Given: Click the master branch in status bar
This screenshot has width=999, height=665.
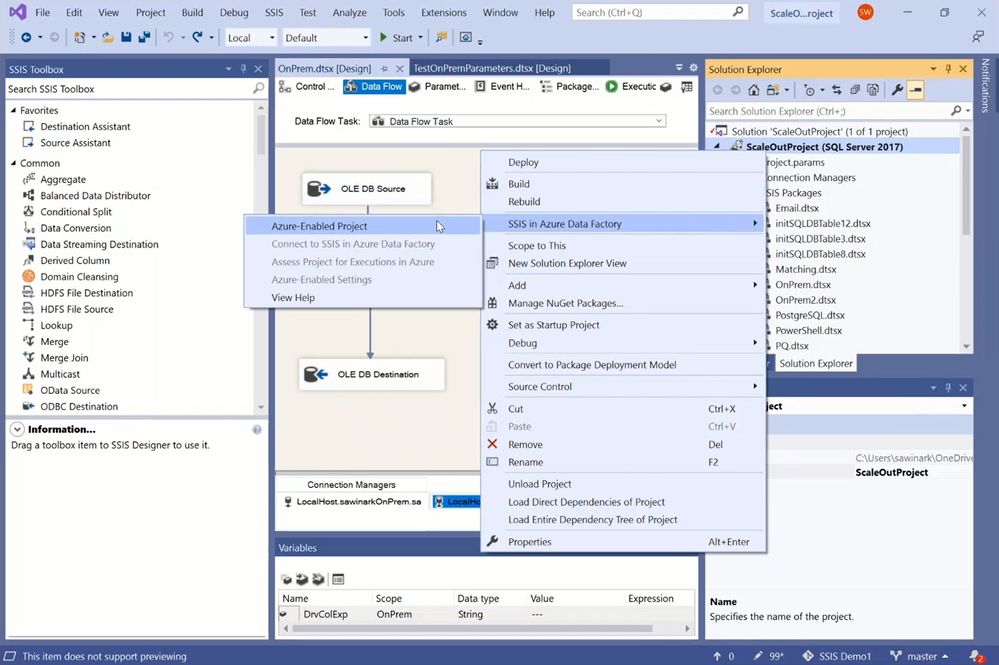Looking at the screenshot, I should 919,656.
